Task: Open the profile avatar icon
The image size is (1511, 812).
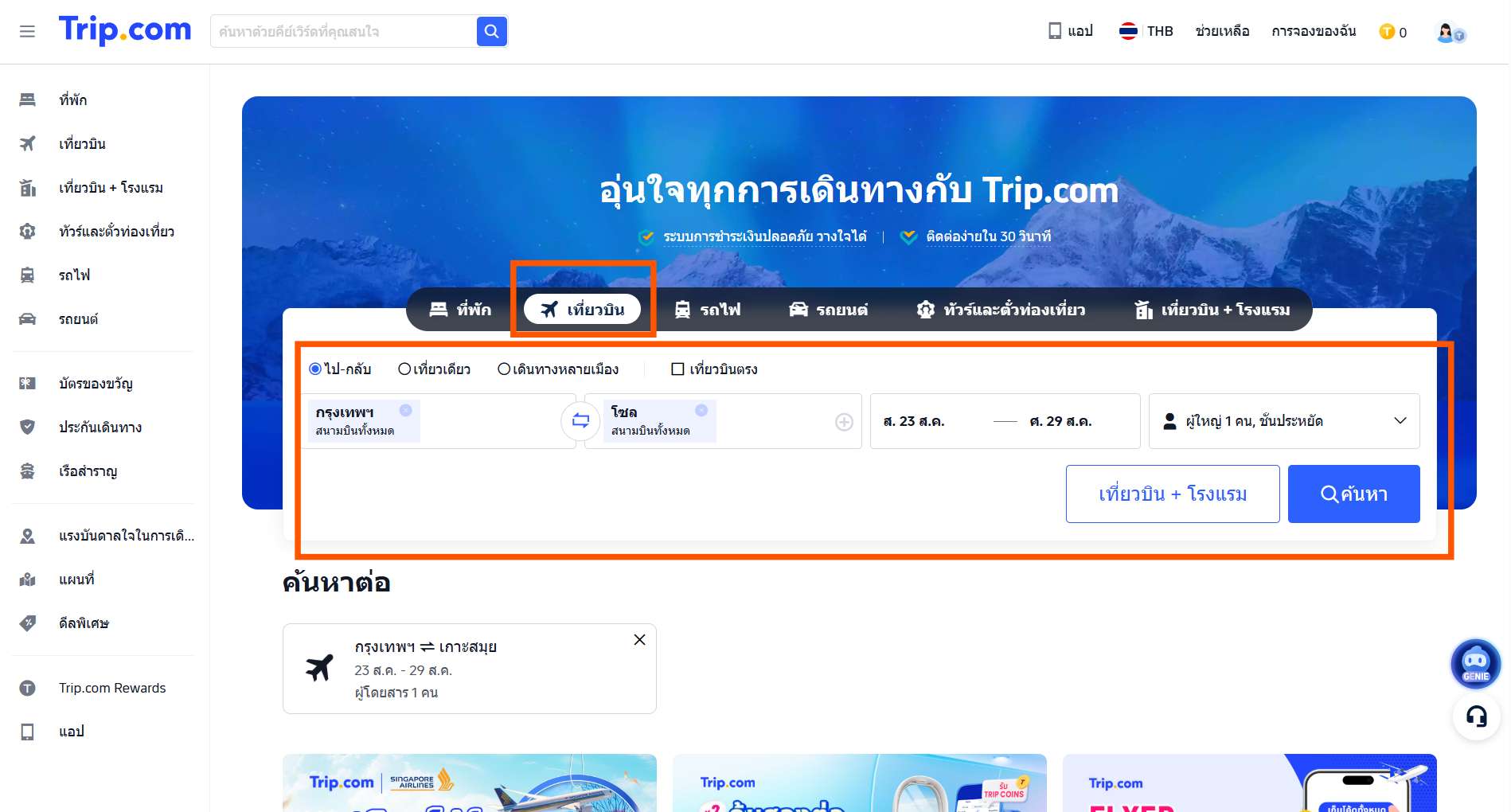Action: coord(1447,31)
